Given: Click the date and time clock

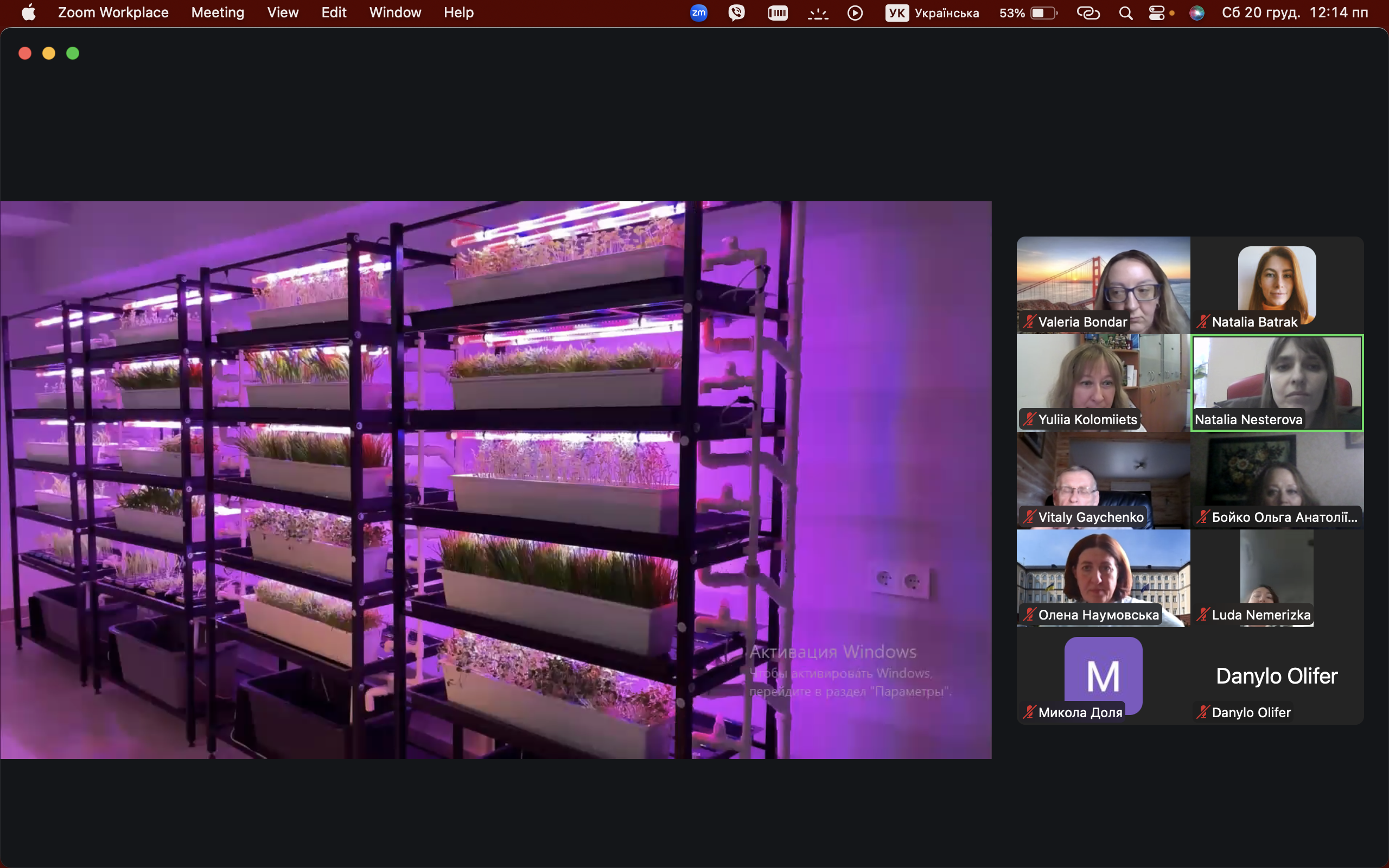Looking at the screenshot, I should point(1295,12).
